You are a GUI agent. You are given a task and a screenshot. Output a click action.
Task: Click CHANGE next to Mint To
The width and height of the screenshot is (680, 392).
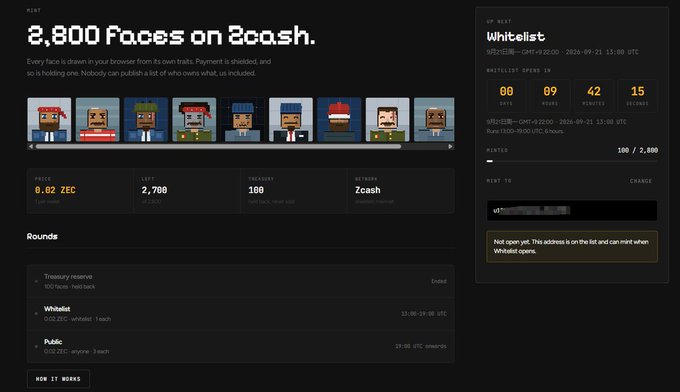641,181
